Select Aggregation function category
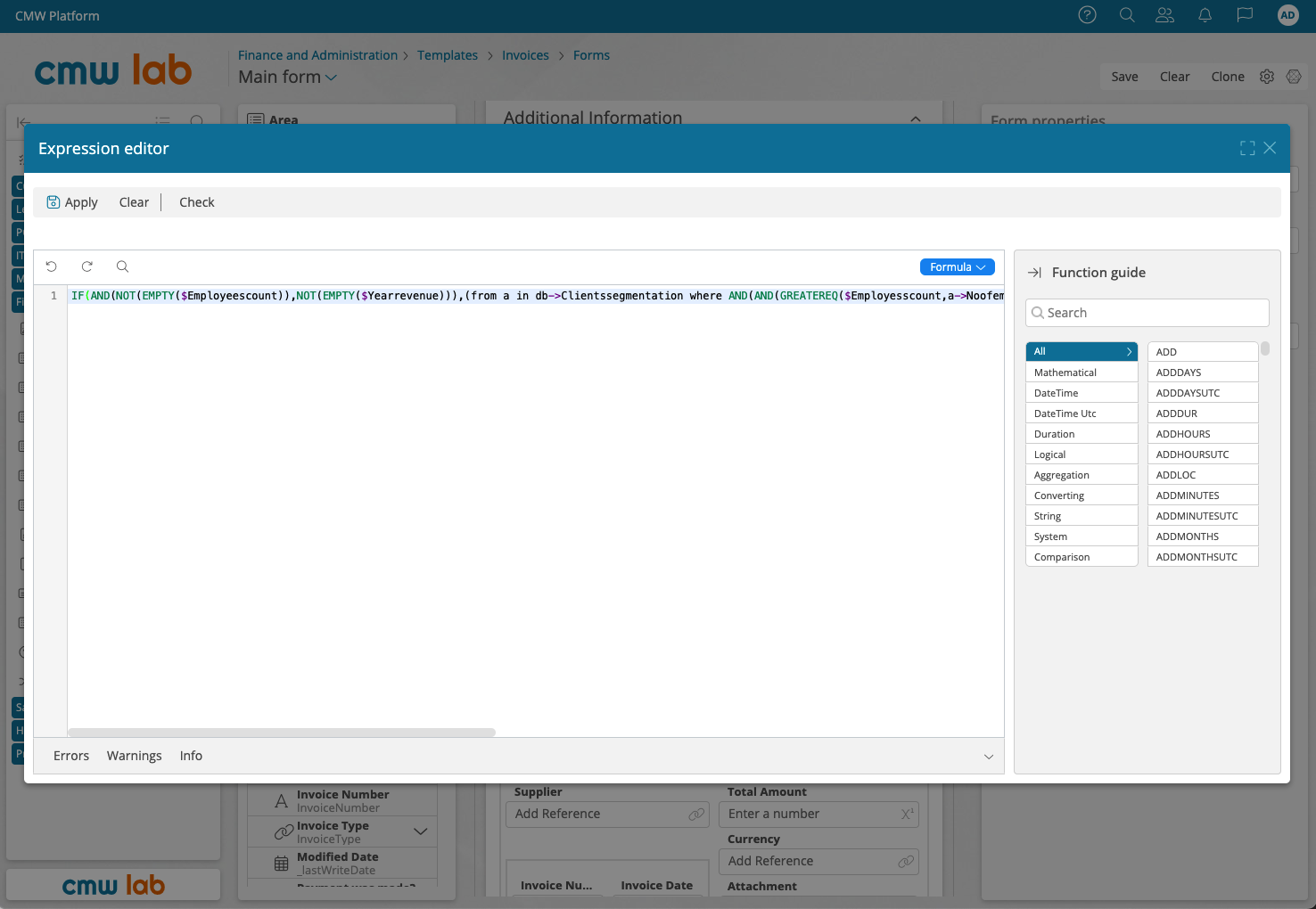Image resolution: width=1316 pixels, height=909 pixels. point(1082,475)
